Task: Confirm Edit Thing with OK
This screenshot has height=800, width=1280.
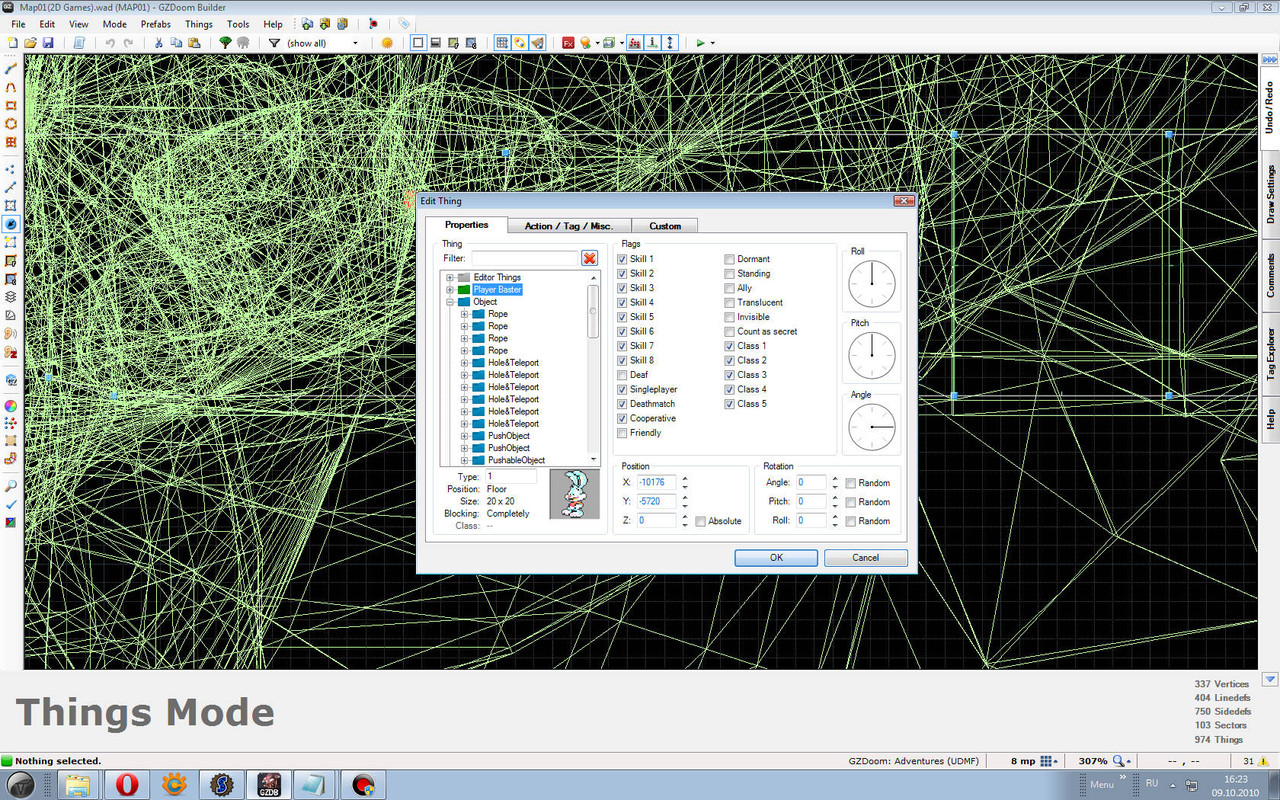Action: coord(776,558)
